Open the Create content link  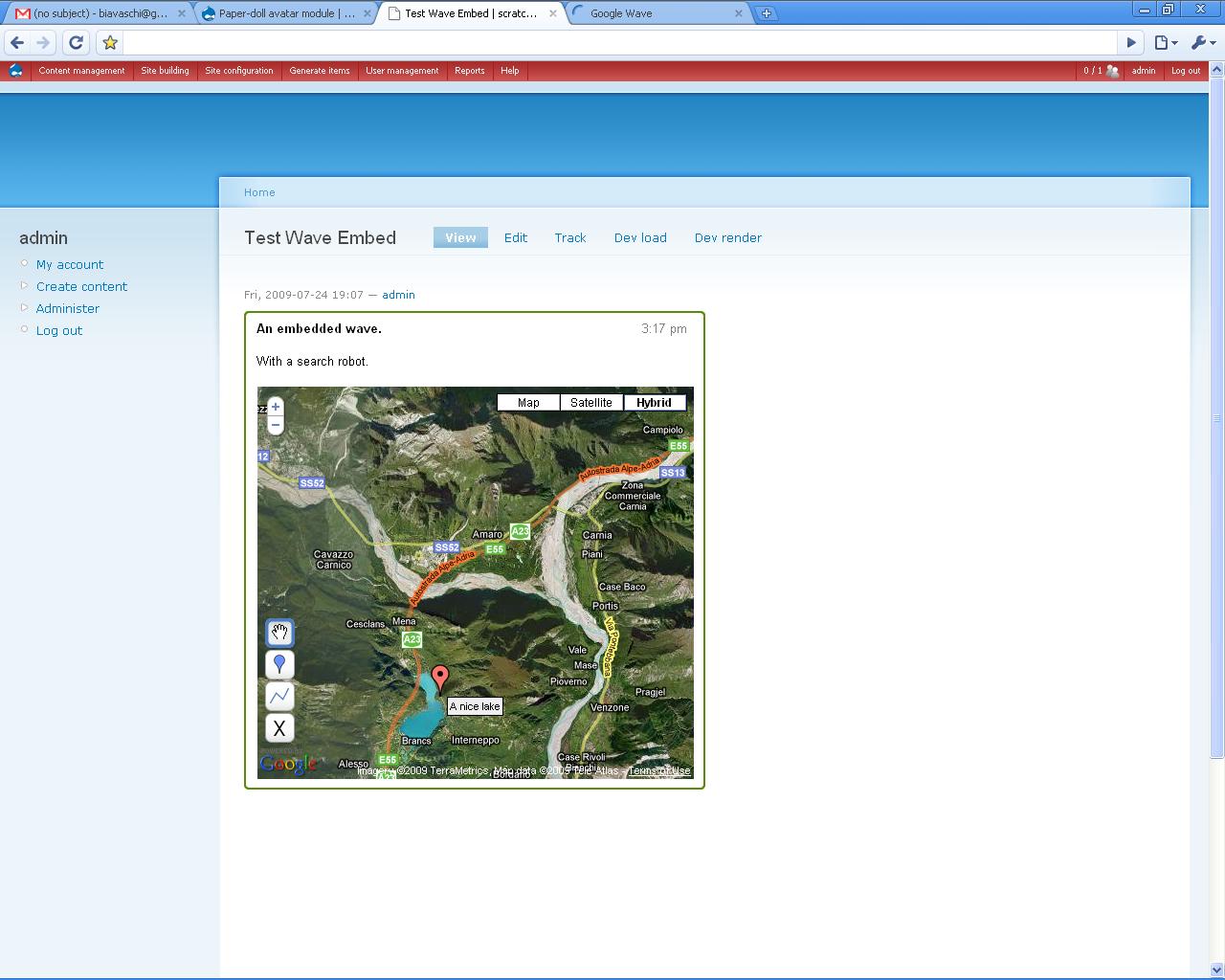pos(81,286)
